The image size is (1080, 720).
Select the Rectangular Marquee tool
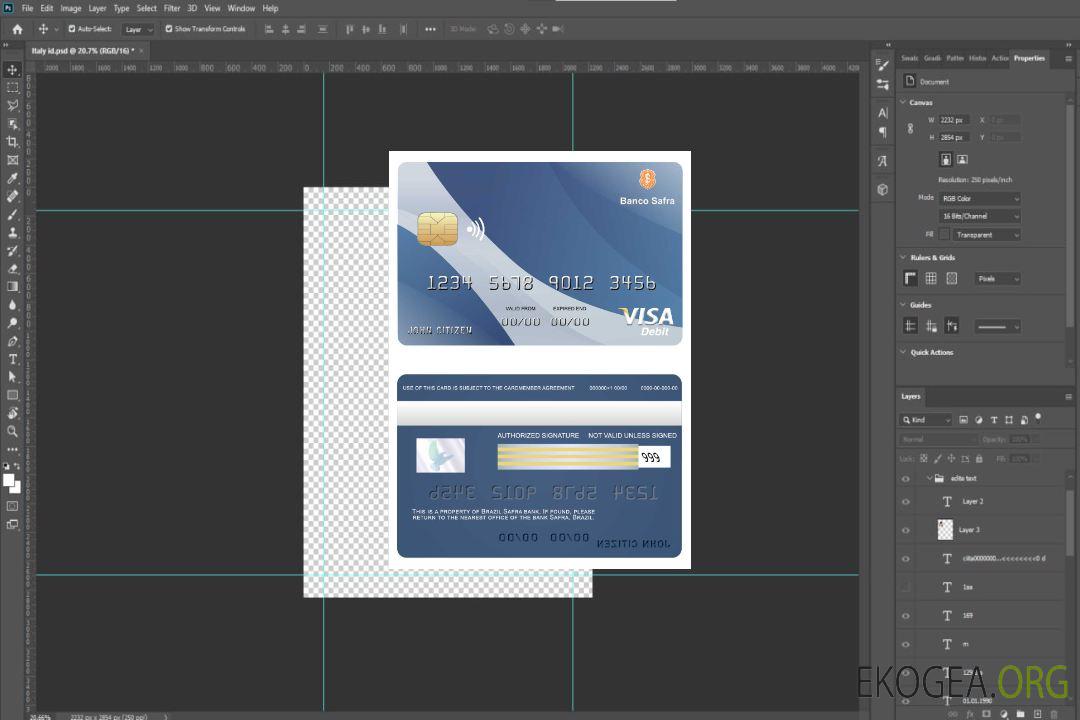pyautogui.click(x=12, y=88)
